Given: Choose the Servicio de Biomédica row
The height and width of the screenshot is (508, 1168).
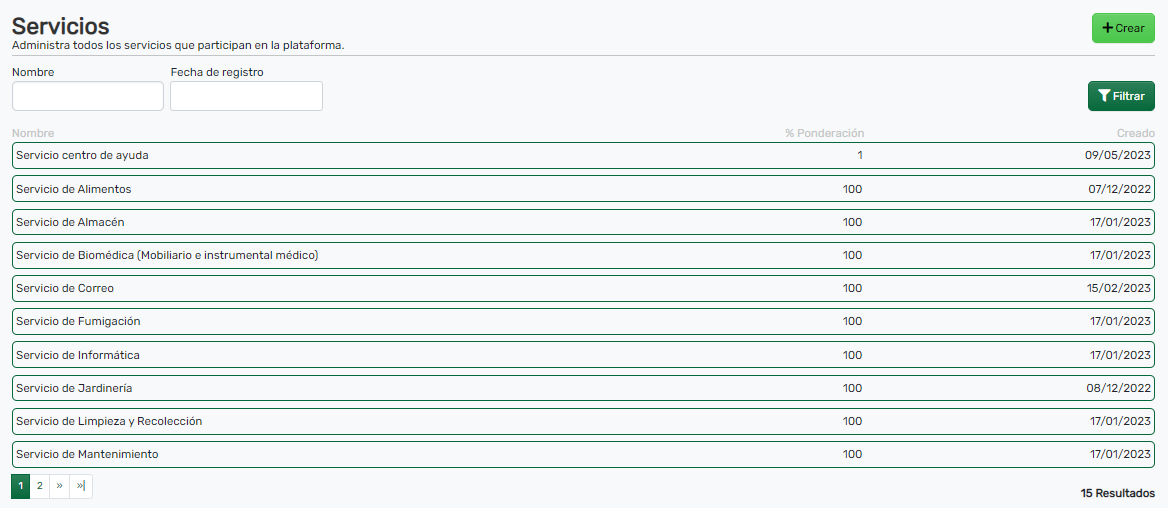Looking at the screenshot, I should tap(167, 255).
